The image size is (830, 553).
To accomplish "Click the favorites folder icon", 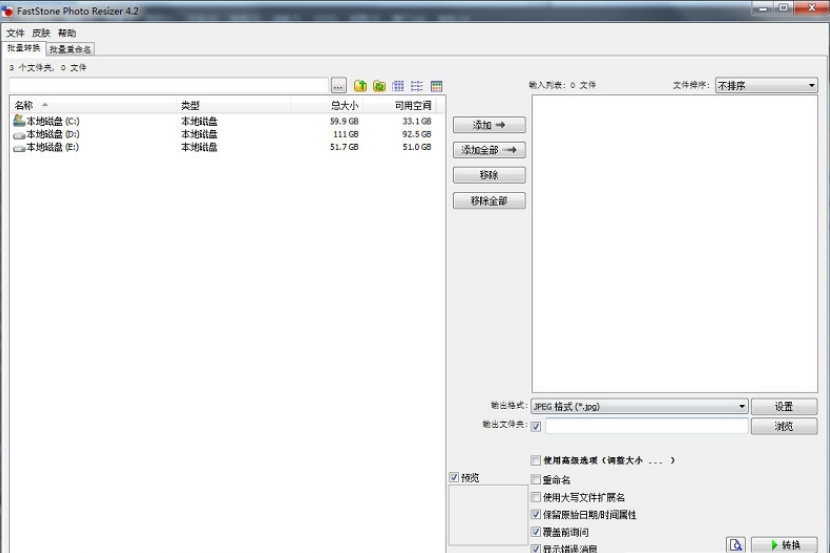I will click(379, 86).
